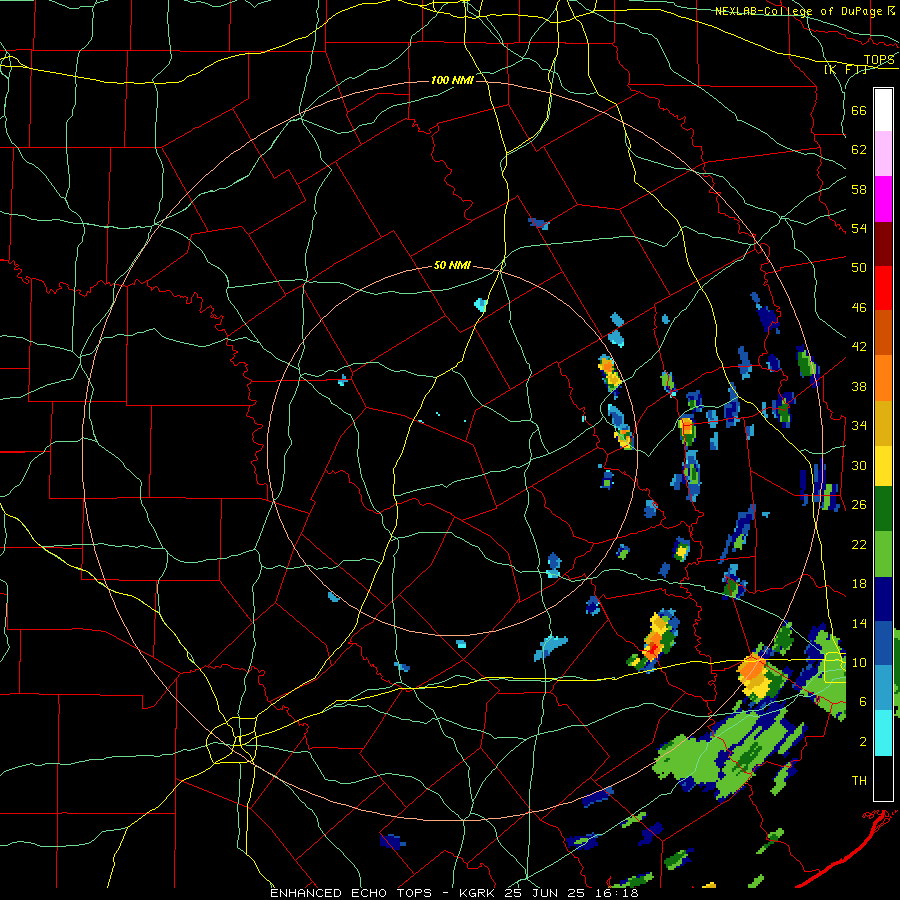Click the '16:18' timestamp text
The height and width of the screenshot is (900, 900).
[618, 893]
